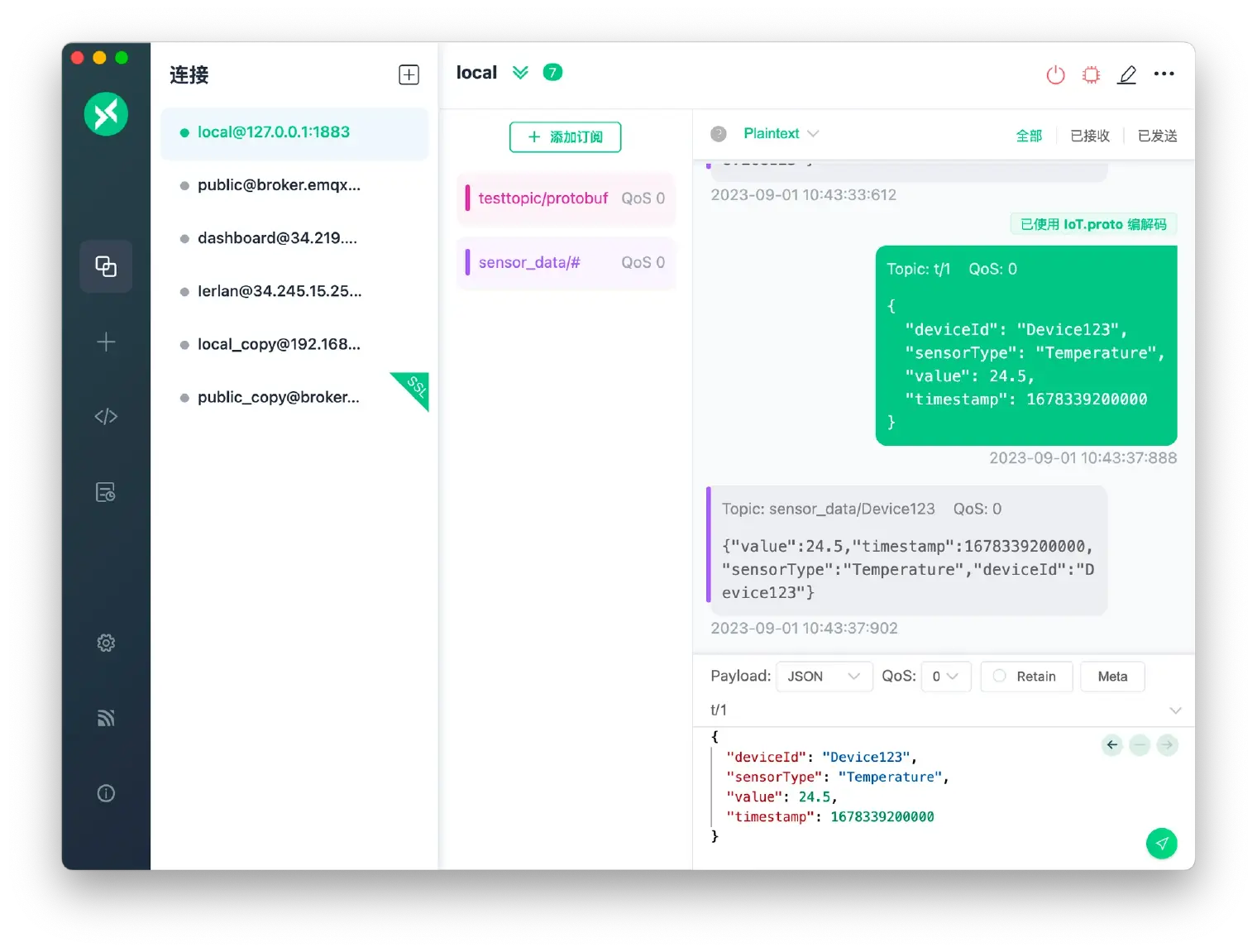Edit the local connection pencil icon
This screenshot has width=1257, height=952.
(x=1126, y=74)
